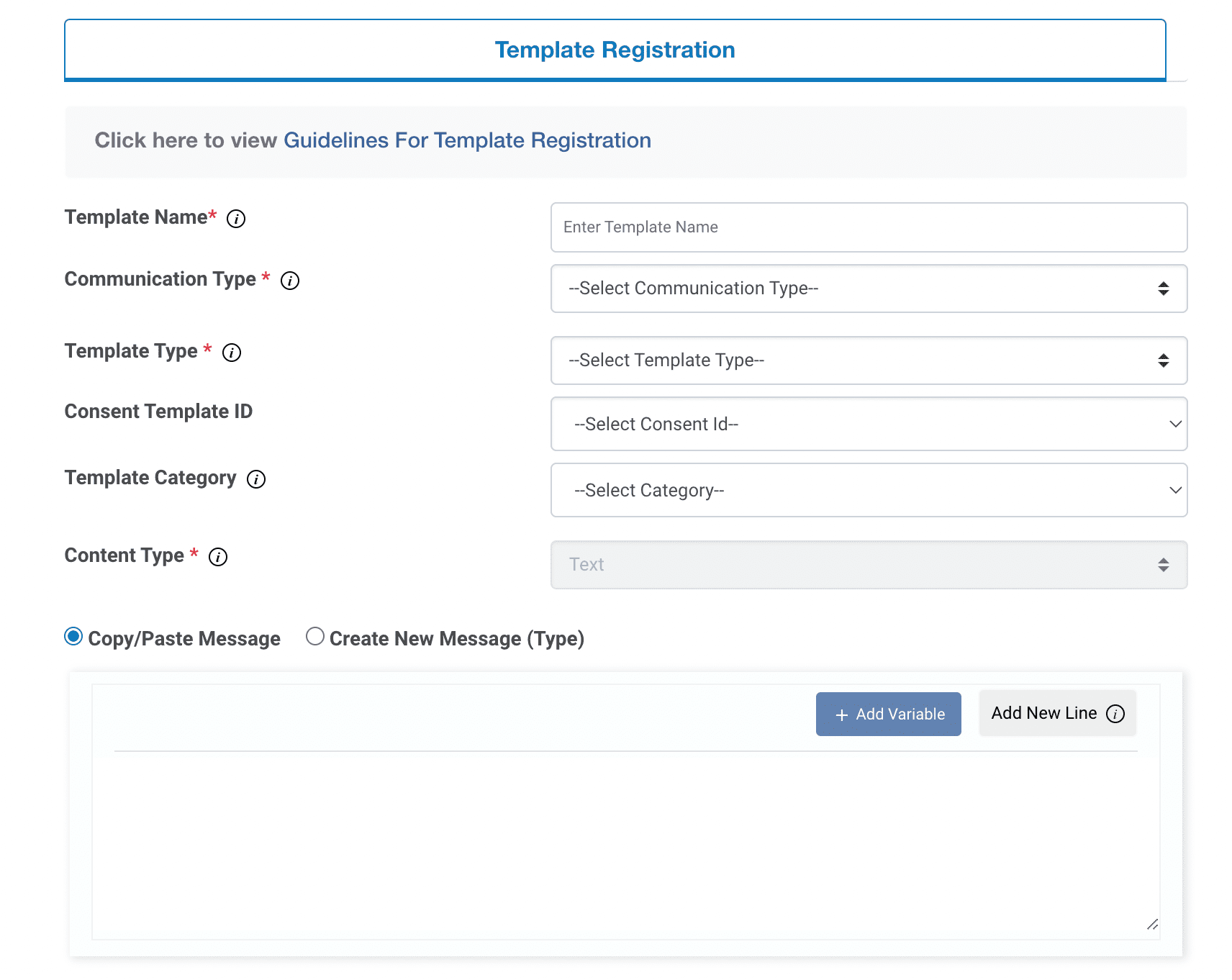
Task: Open the Template Name info tooltip icon
Action: click(236, 219)
